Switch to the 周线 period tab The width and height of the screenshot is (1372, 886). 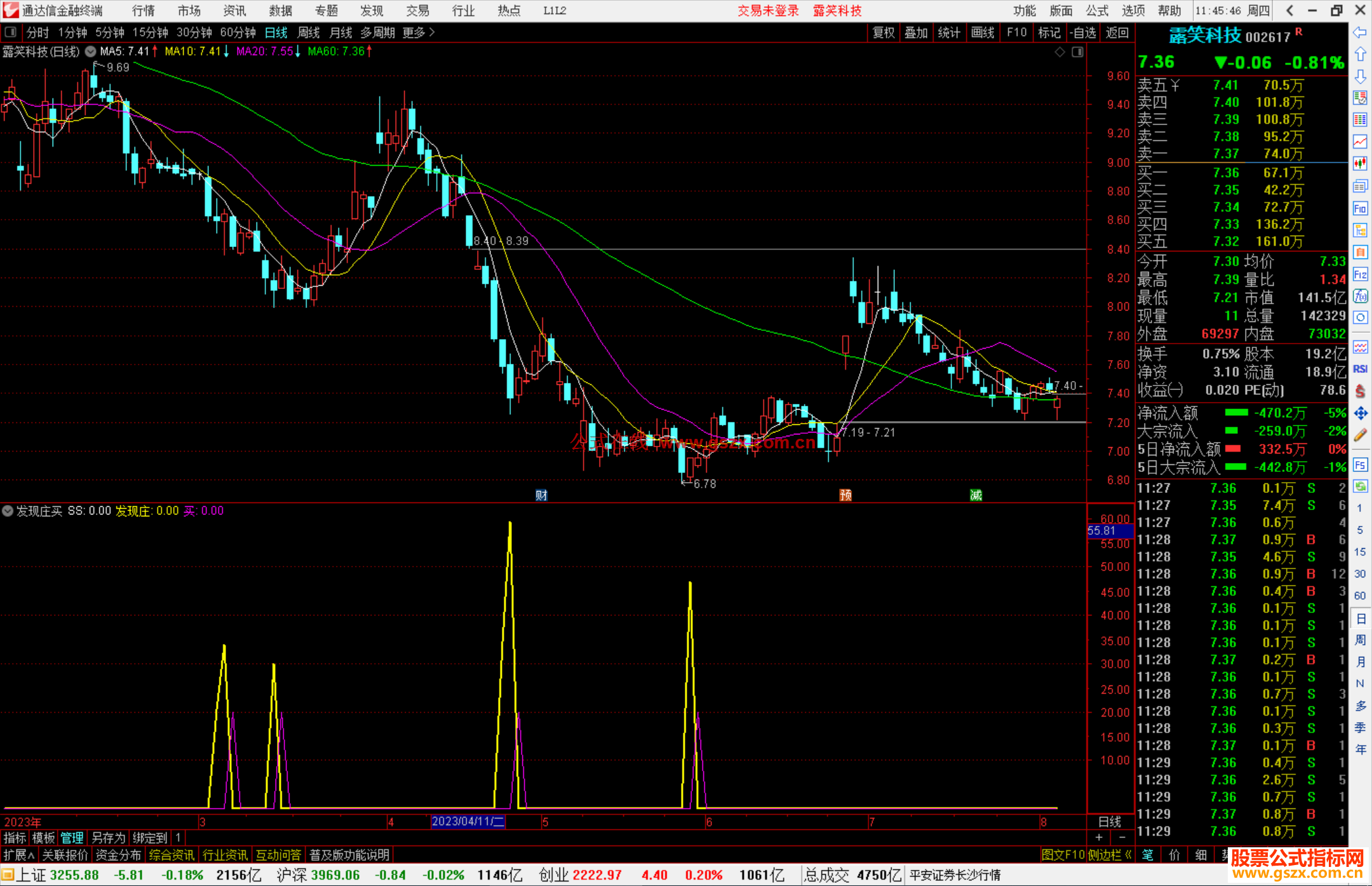(x=309, y=32)
